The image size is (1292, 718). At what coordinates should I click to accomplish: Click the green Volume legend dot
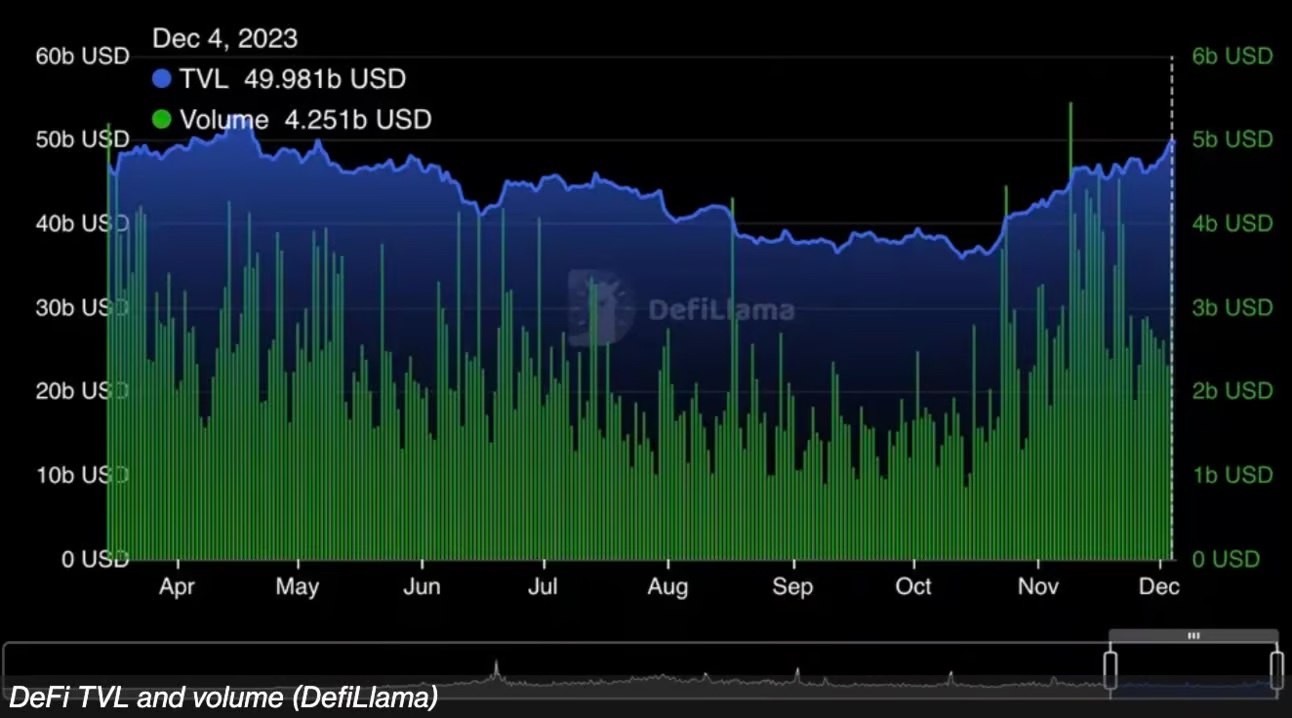click(164, 120)
